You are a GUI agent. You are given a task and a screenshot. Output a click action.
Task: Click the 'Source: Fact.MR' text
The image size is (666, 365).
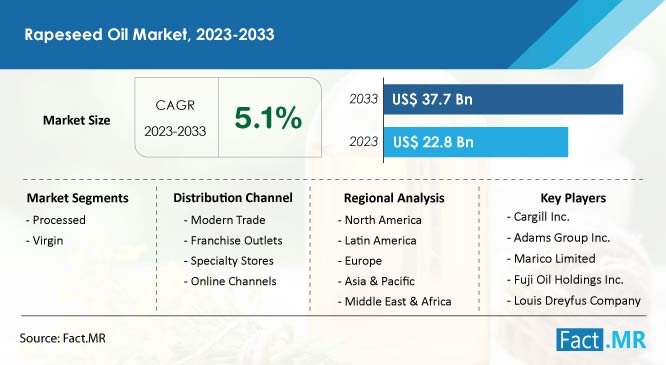pyautogui.click(x=62, y=338)
